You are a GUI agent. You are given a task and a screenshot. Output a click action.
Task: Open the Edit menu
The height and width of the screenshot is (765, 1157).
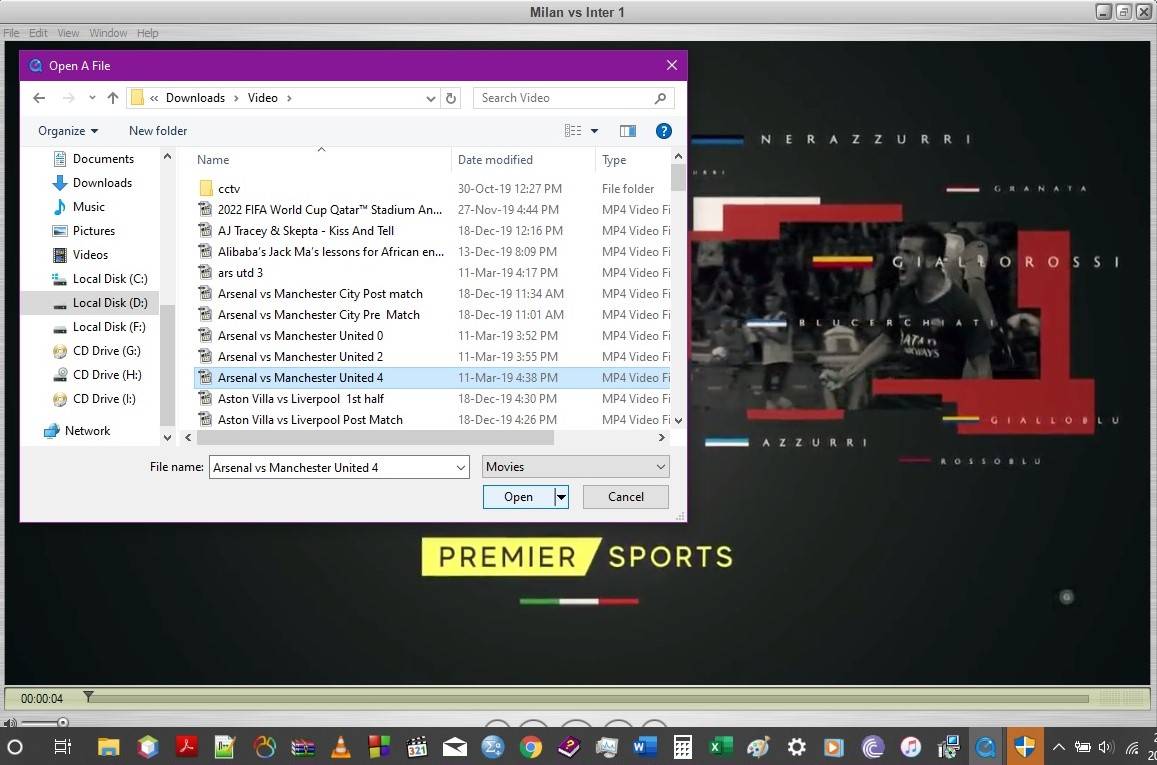tap(38, 33)
